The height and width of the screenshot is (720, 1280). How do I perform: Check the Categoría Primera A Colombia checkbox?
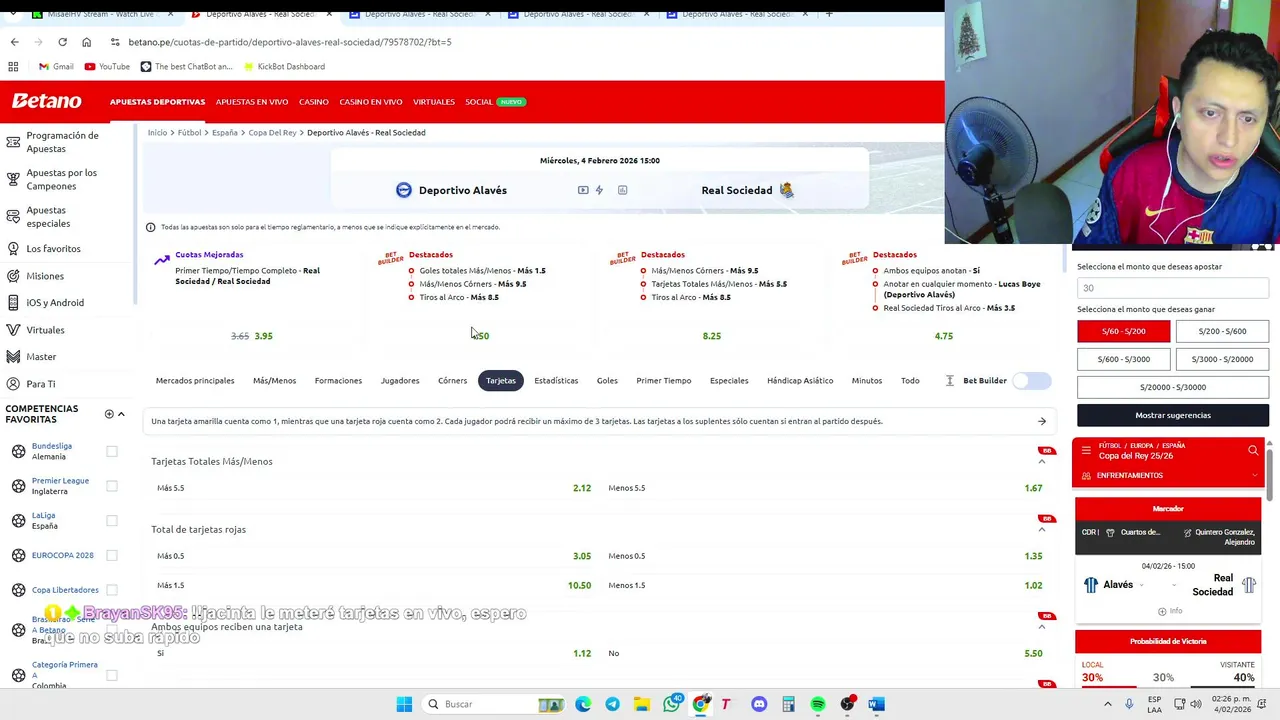point(112,675)
